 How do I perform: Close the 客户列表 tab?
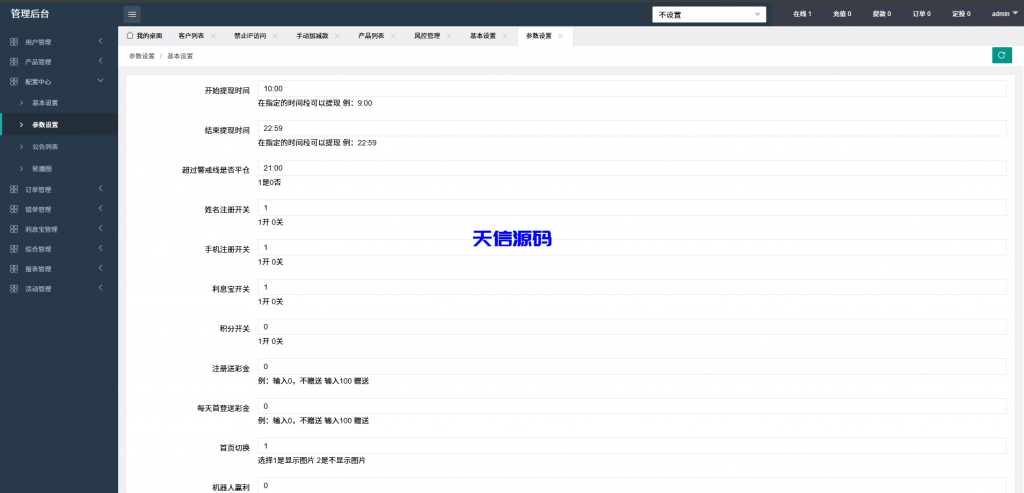(x=213, y=35)
